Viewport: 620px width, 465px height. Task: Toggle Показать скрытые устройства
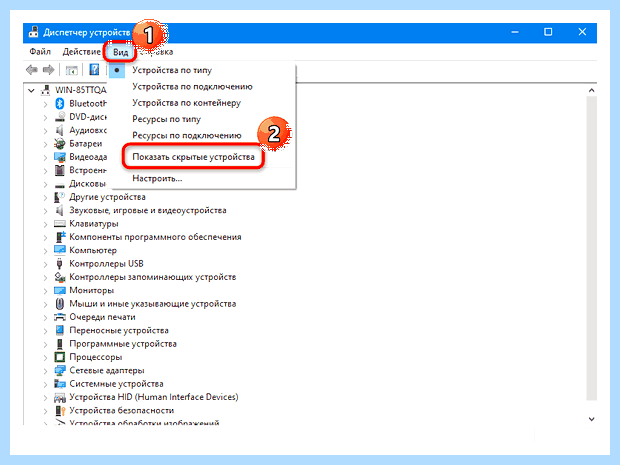193,157
